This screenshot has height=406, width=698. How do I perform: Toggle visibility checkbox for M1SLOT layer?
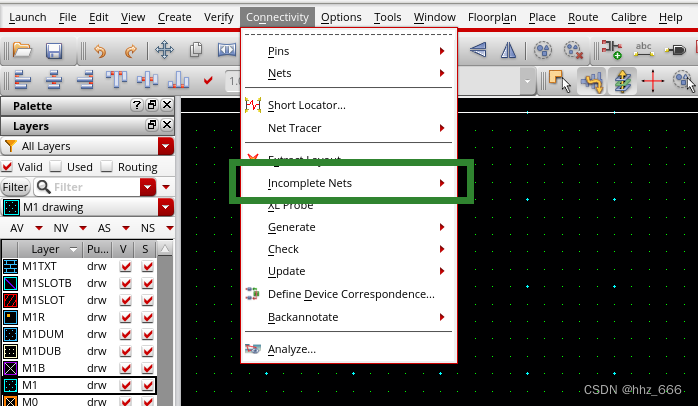click(125, 300)
